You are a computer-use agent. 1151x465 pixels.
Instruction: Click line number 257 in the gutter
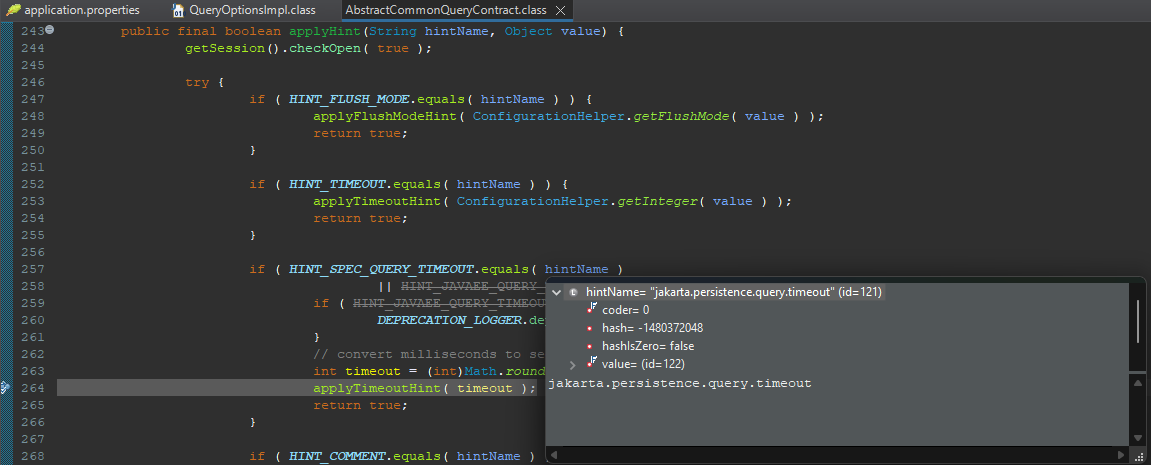coord(32,269)
